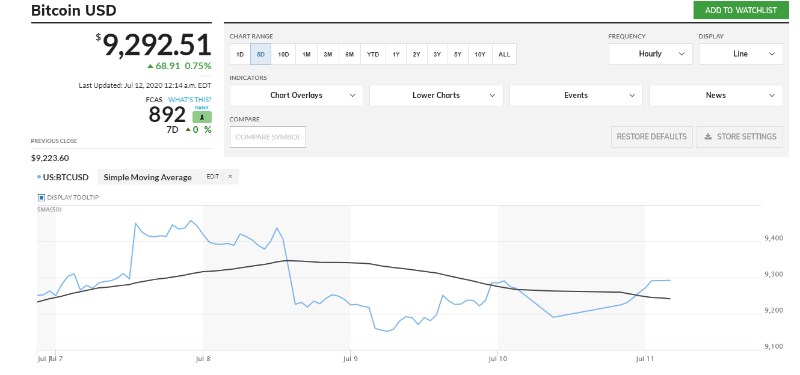Viewport: 800px width, 375px height.
Task: Toggle the Display Tooltip checkbox
Action: (x=41, y=197)
